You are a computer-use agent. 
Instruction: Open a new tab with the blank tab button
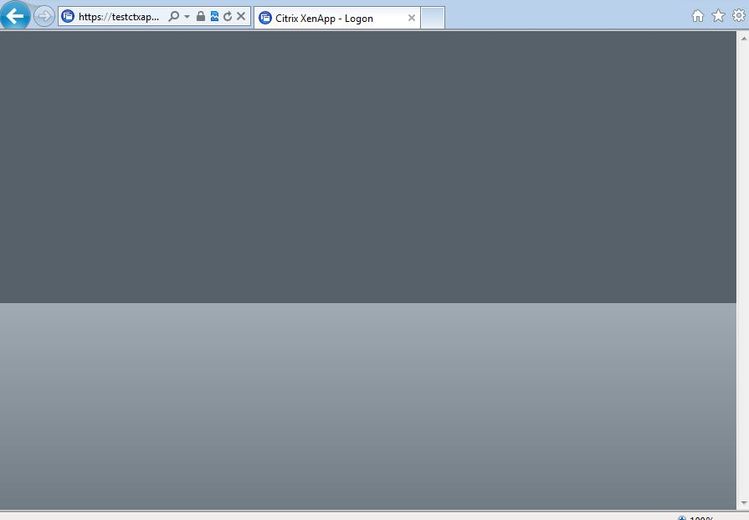point(432,18)
